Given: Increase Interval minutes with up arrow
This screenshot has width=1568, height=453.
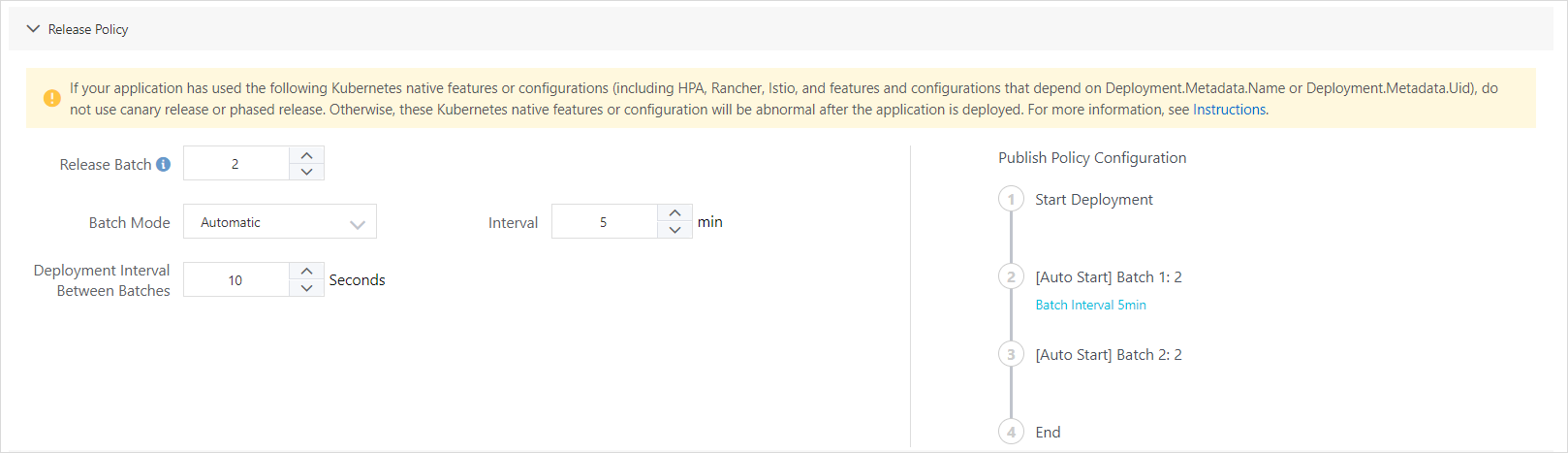Looking at the screenshot, I should [x=674, y=213].
